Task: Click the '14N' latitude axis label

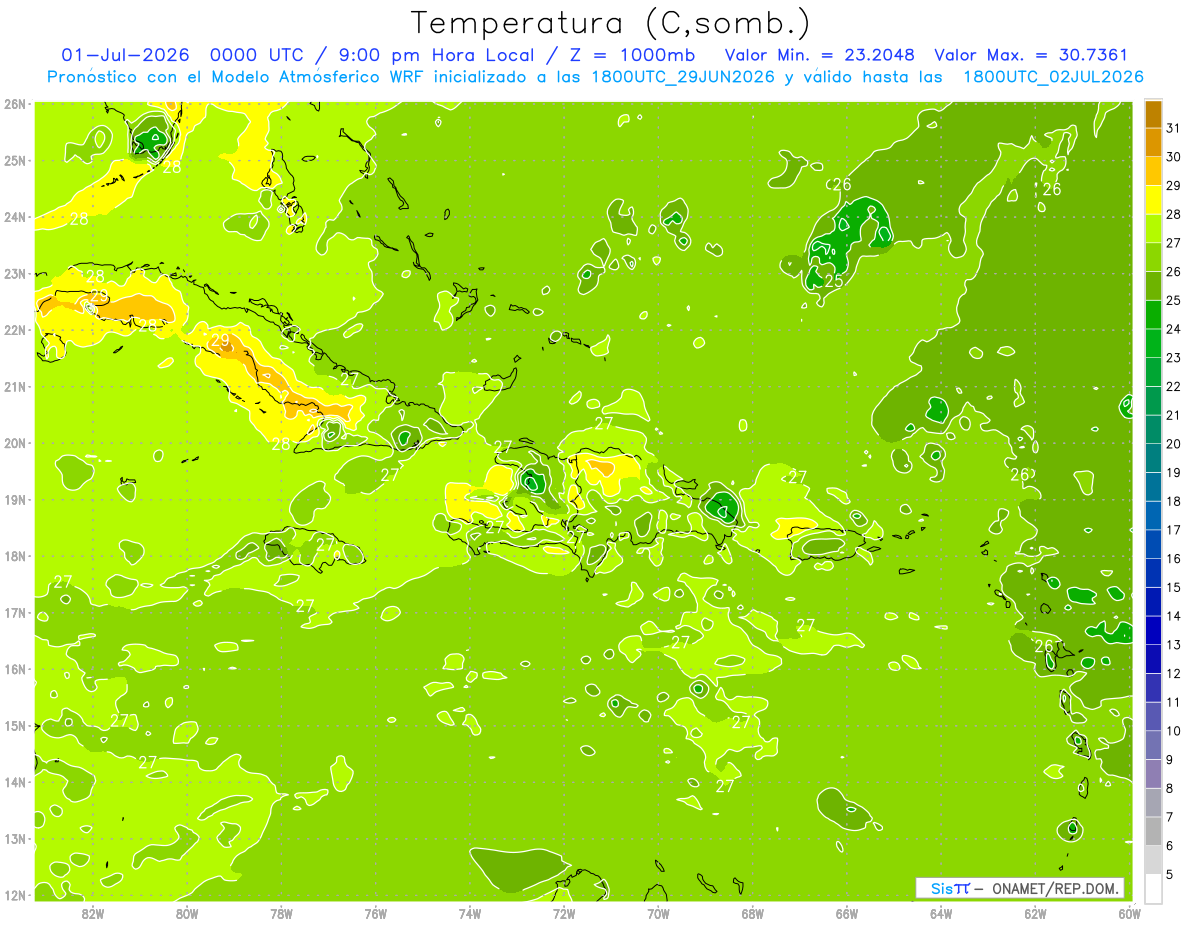Action: (x=14, y=782)
